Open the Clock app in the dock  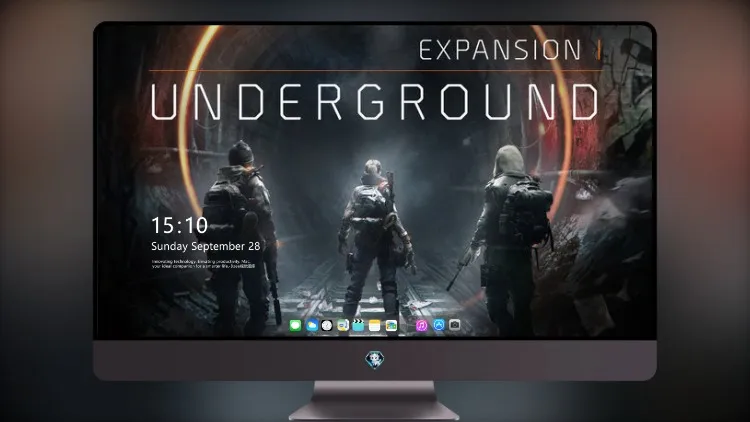click(x=327, y=326)
